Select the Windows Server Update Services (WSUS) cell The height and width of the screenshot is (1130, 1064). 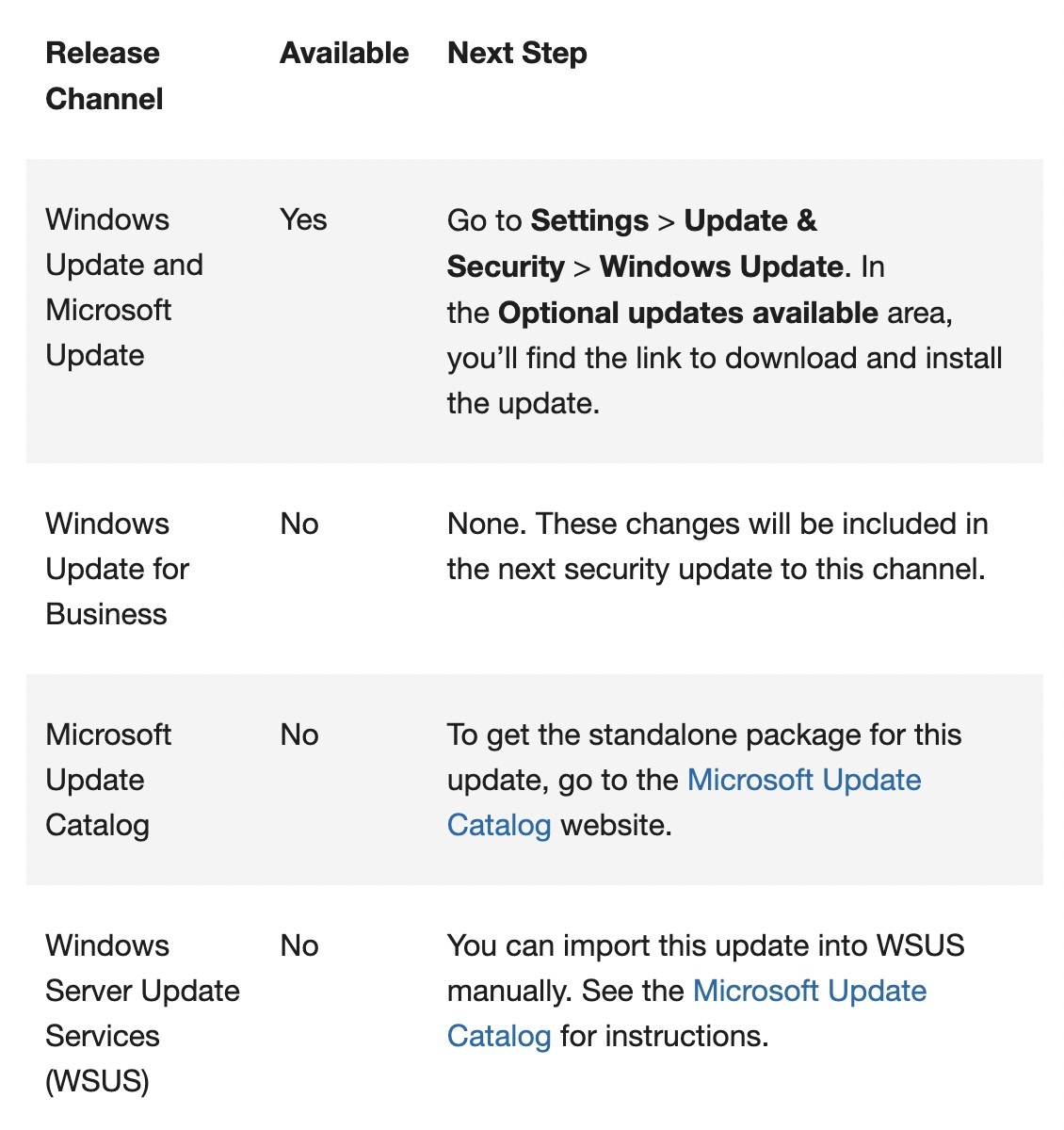(x=143, y=1013)
